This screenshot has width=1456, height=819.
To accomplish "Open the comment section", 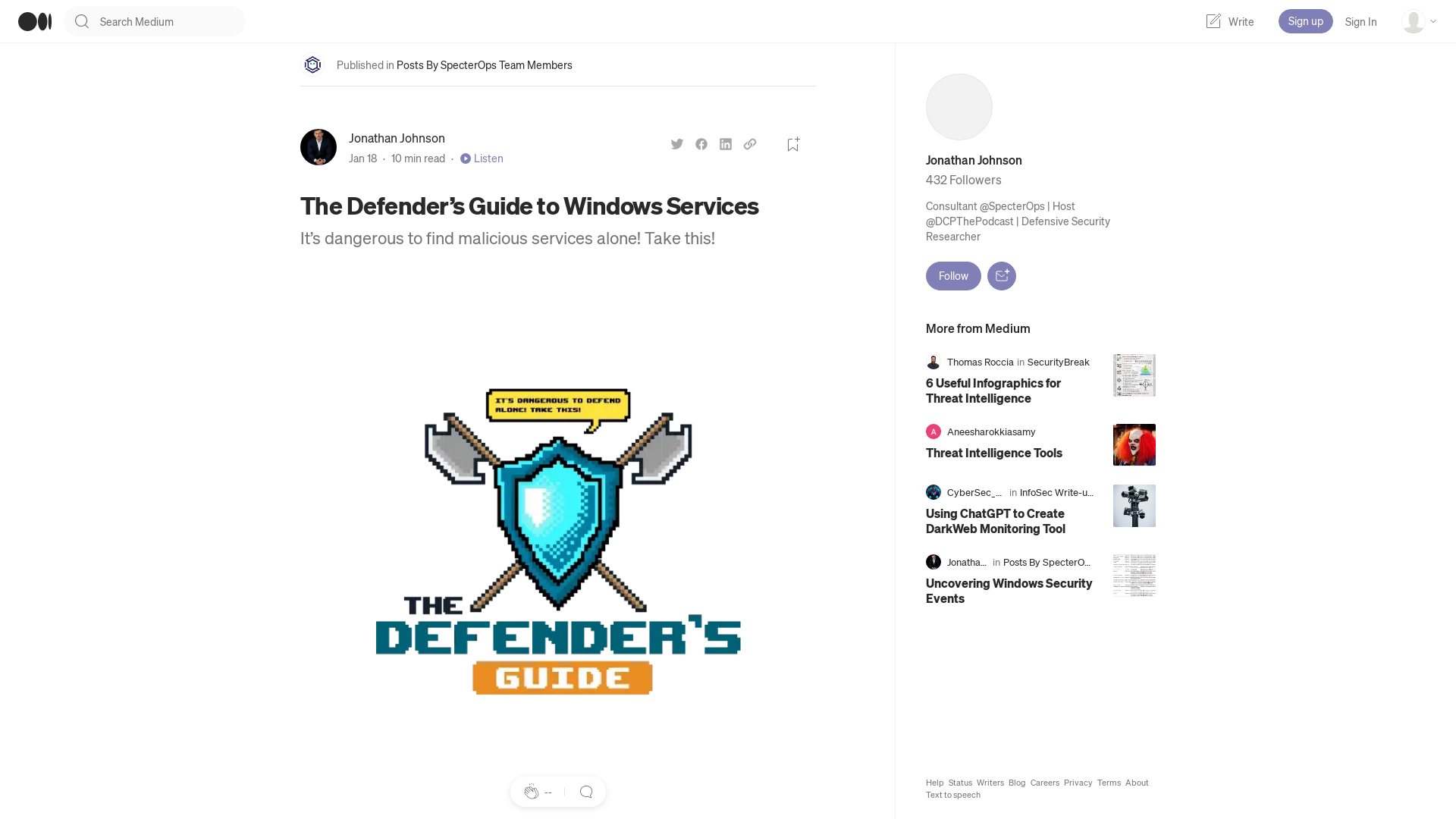I will [x=586, y=791].
